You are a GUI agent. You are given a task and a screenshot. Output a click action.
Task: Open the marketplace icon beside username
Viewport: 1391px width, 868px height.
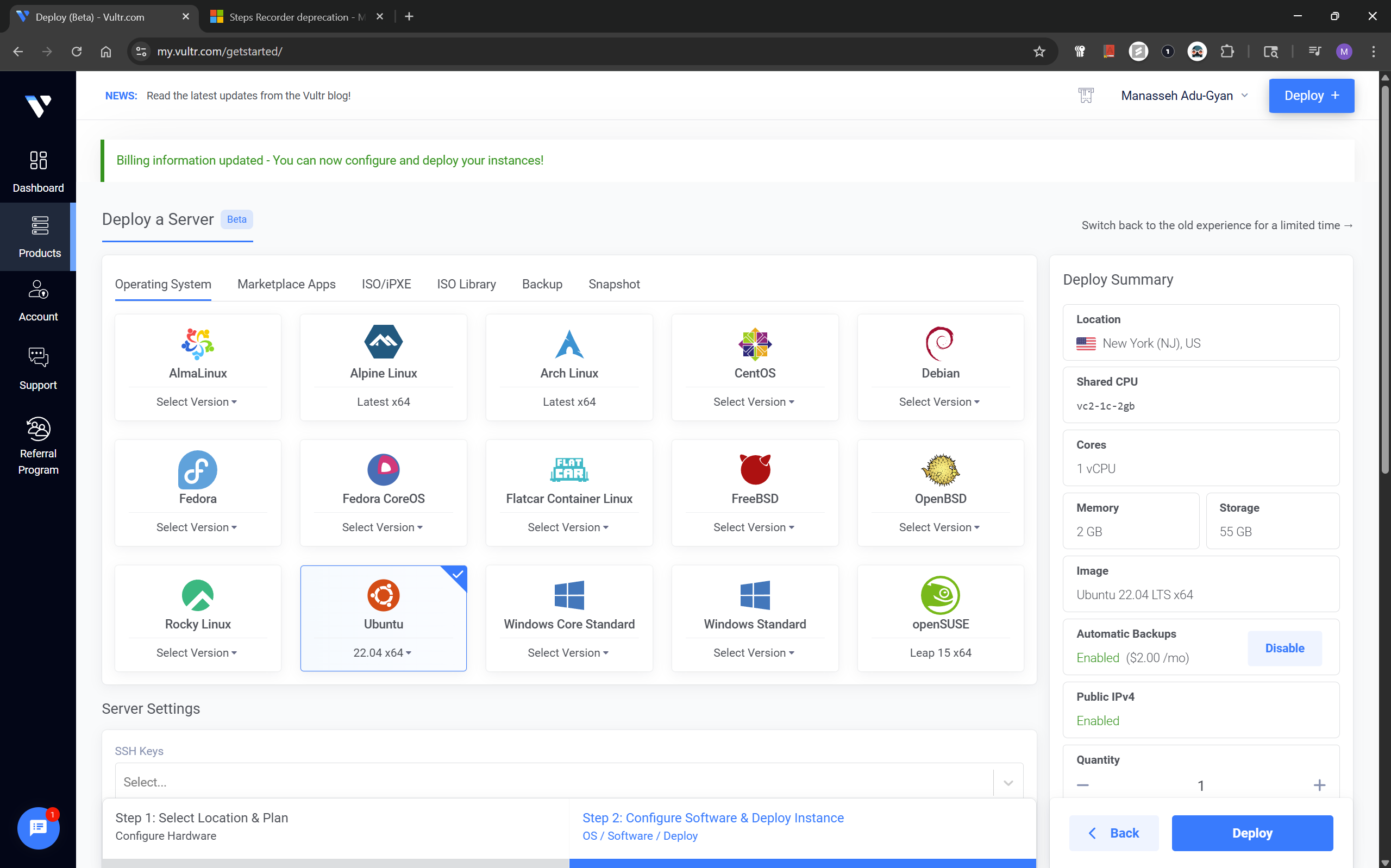[x=1086, y=95]
